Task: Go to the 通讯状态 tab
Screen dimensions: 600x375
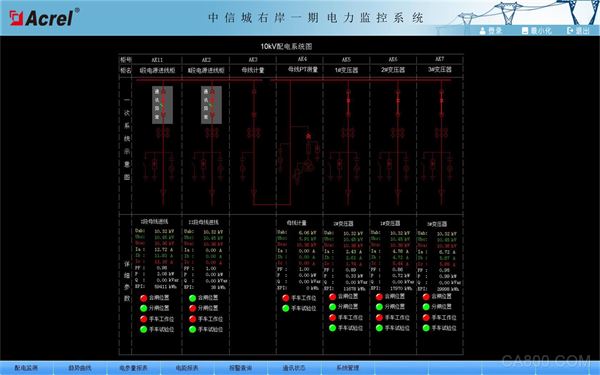Action: [x=294, y=368]
